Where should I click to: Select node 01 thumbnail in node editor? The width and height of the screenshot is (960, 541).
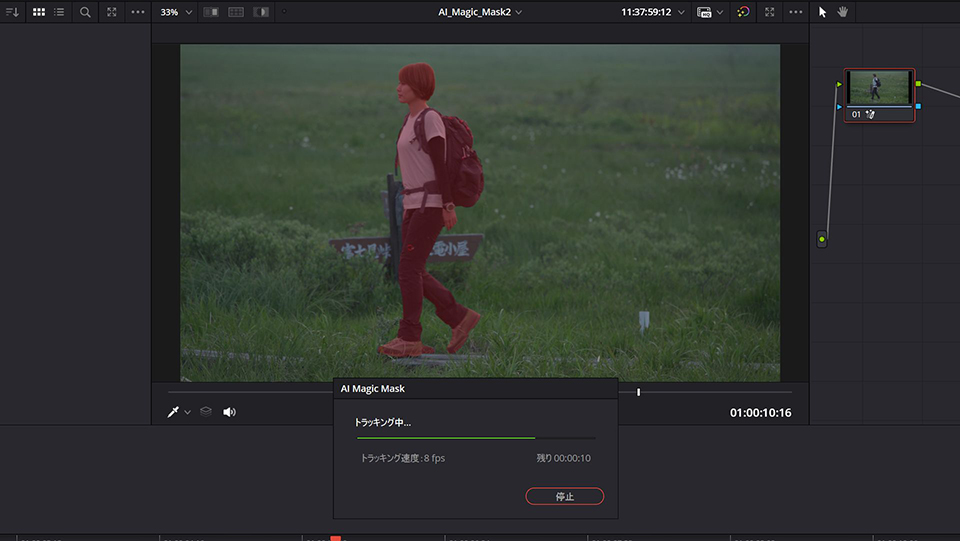point(879,88)
